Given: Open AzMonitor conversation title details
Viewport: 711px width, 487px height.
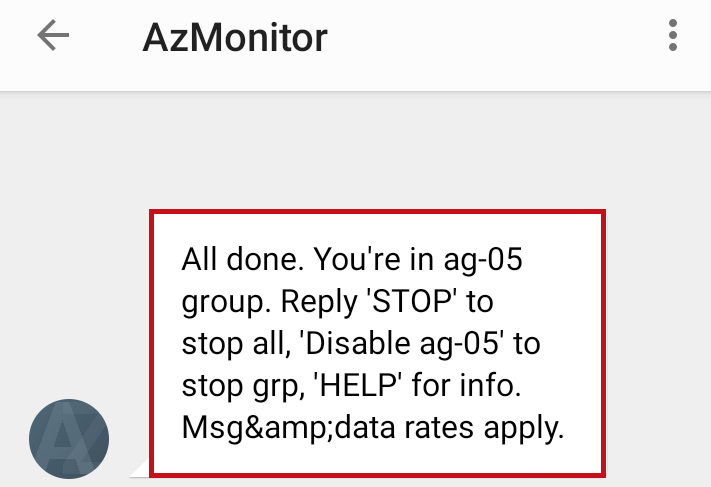Looking at the screenshot, I should (x=235, y=38).
